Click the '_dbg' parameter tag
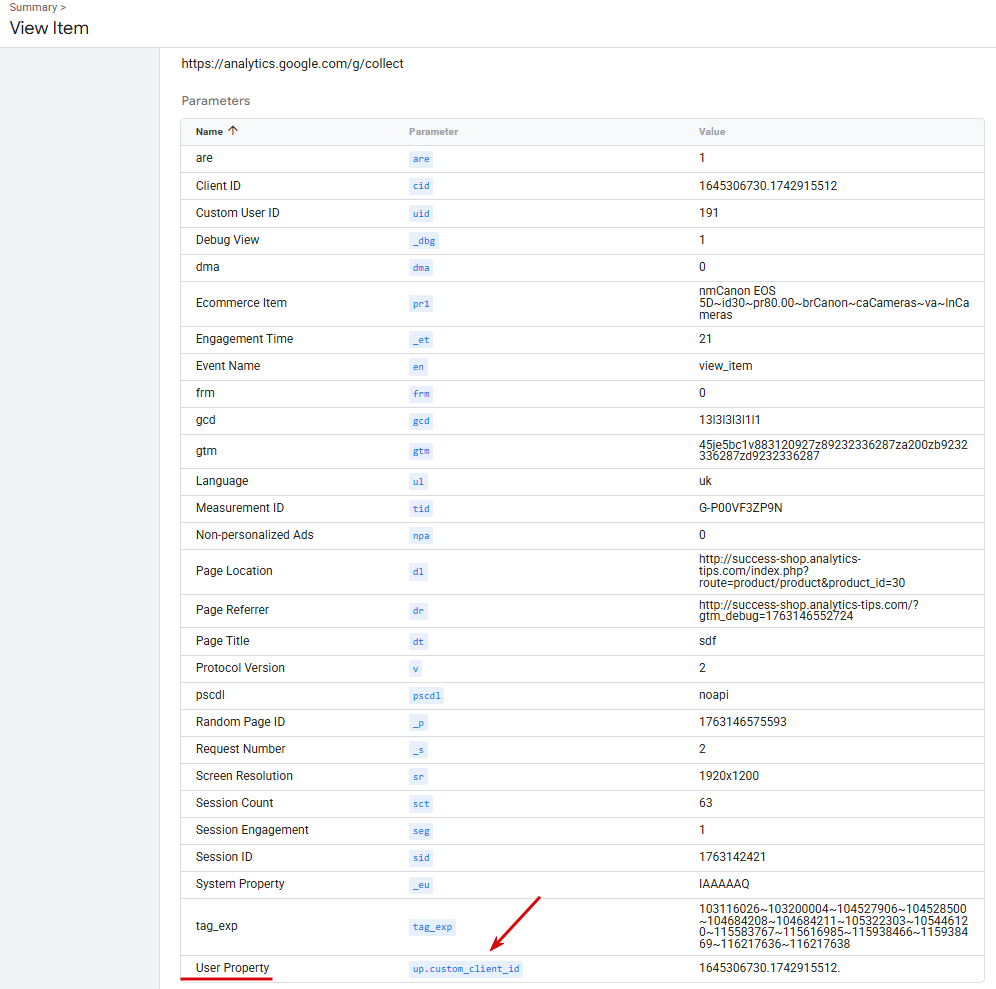The width and height of the screenshot is (996, 989). [x=423, y=240]
